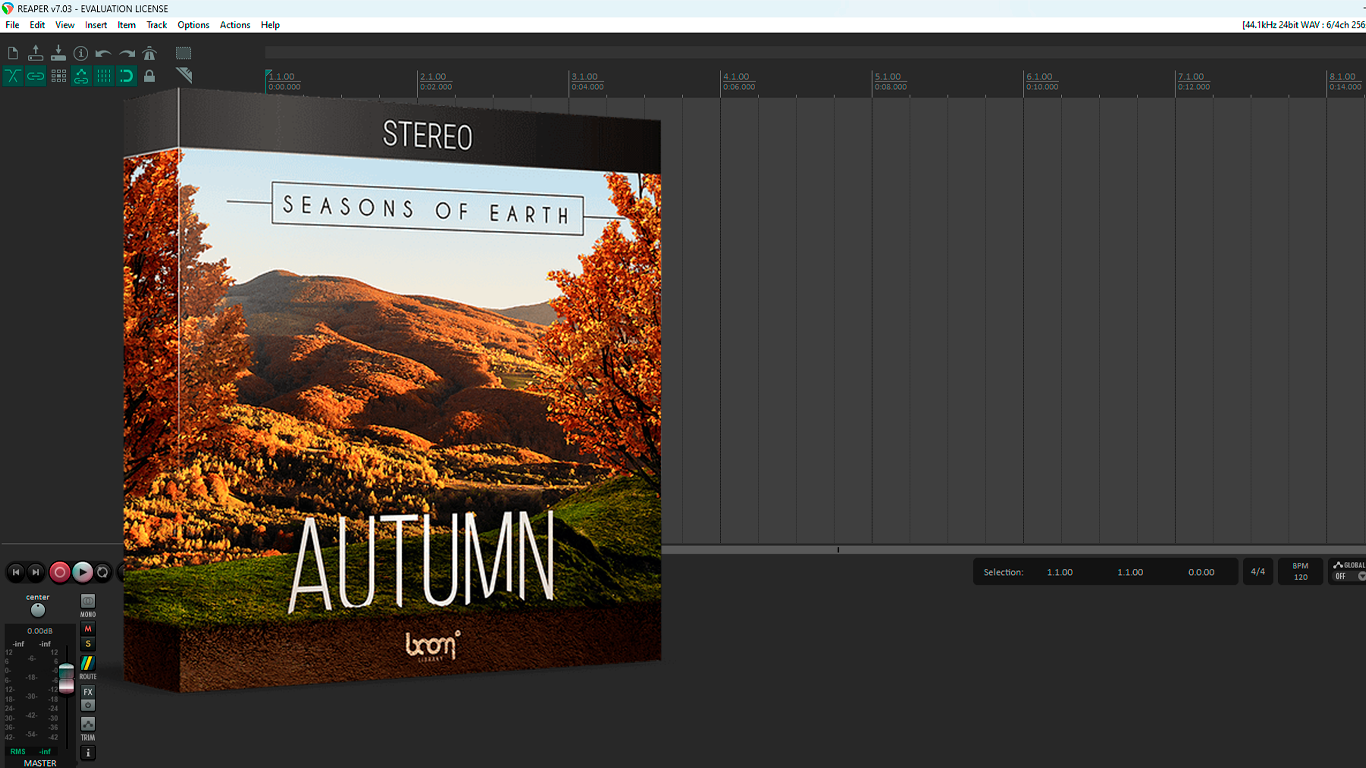Viewport: 1366px width, 768px height.
Task: Toggle grid lines dotted-columns icon
Action: click(104, 76)
